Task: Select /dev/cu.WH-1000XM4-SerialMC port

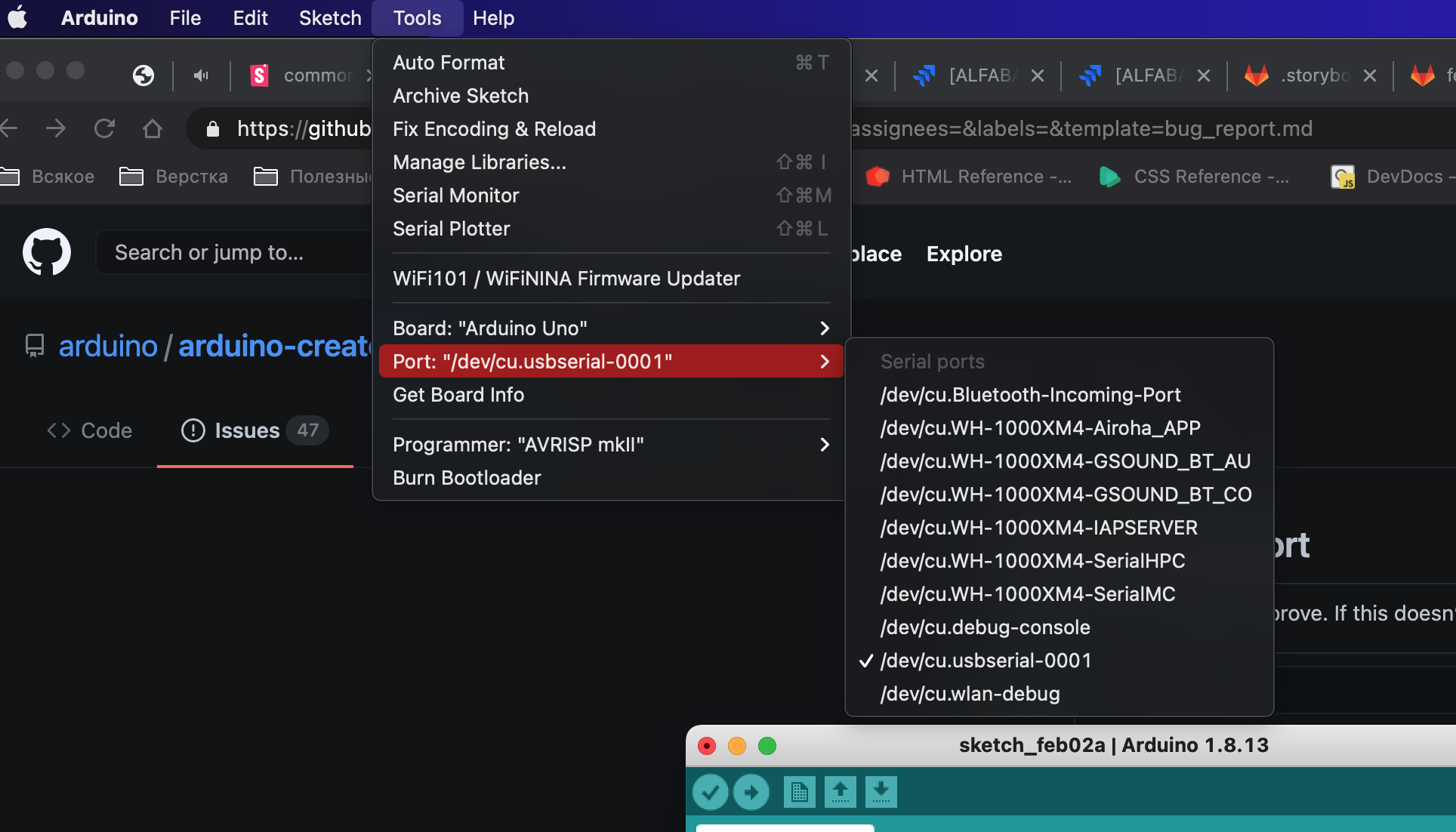Action: click(x=1059, y=594)
